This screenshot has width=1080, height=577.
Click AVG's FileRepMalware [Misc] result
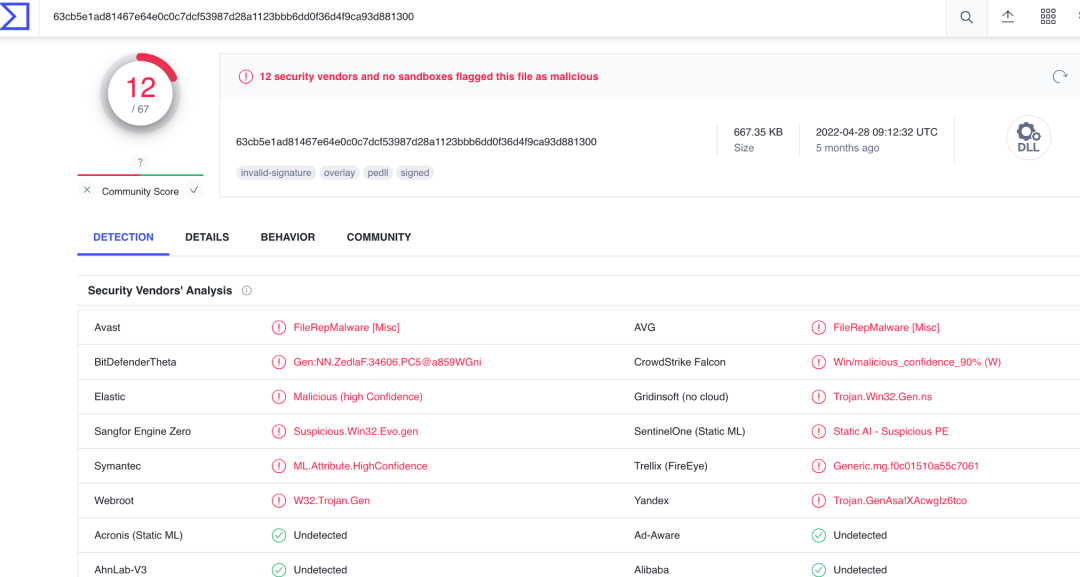pyautogui.click(x=886, y=328)
